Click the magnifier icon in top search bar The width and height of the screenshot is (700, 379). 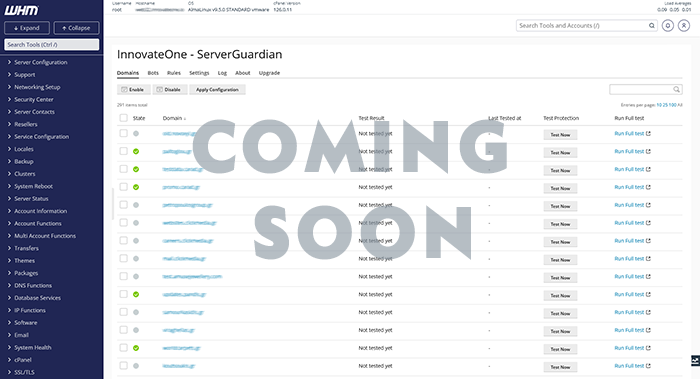(x=652, y=26)
